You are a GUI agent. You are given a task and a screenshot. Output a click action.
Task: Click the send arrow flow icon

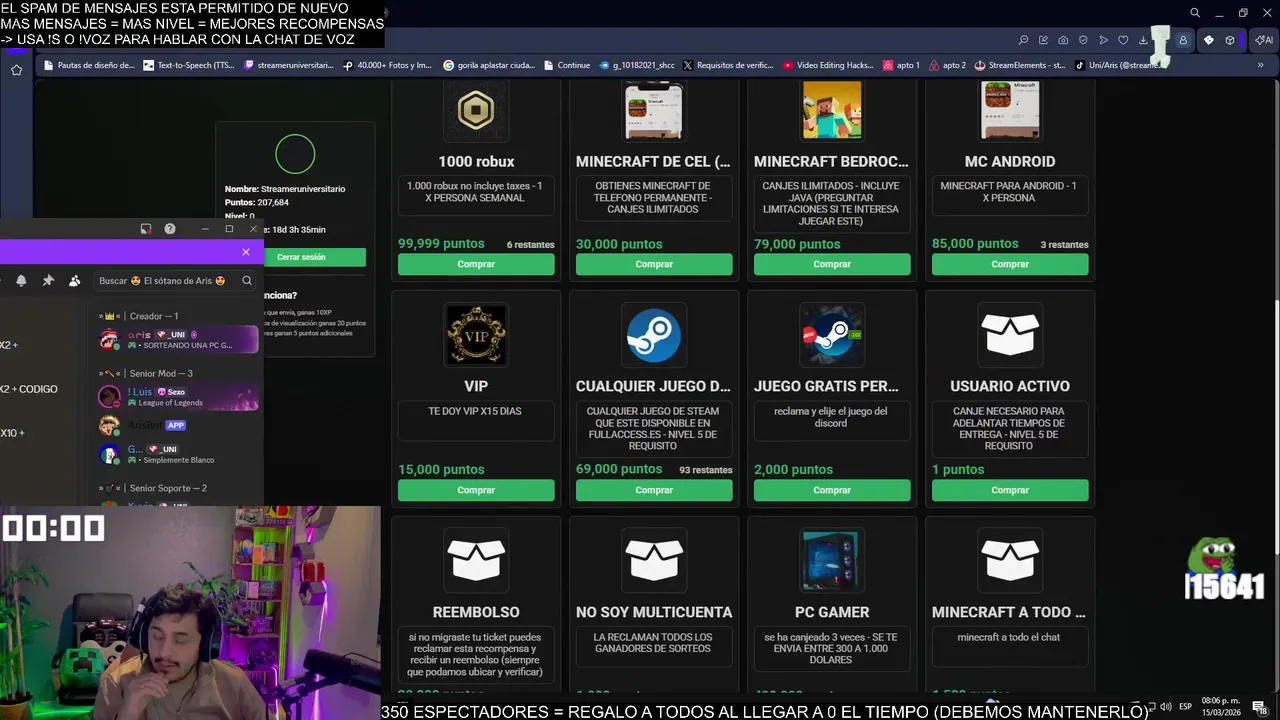(1103, 40)
